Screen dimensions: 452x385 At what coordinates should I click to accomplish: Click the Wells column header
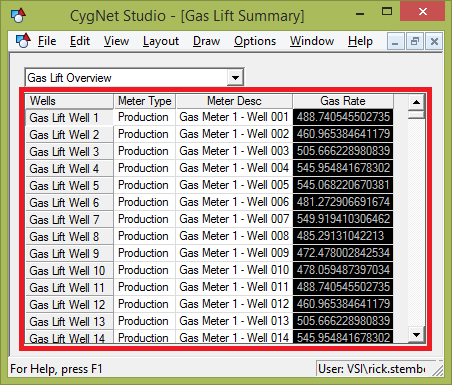click(69, 101)
